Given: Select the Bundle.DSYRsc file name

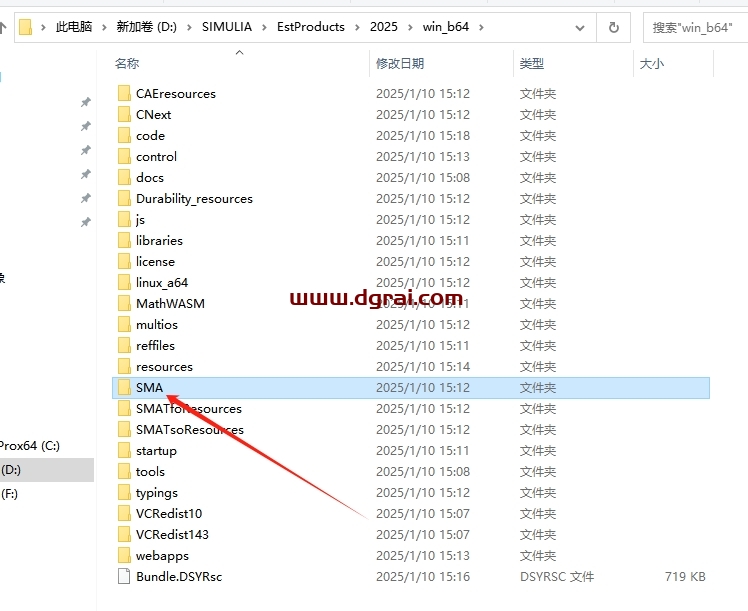Looking at the screenshot, I should coord(179,577).
